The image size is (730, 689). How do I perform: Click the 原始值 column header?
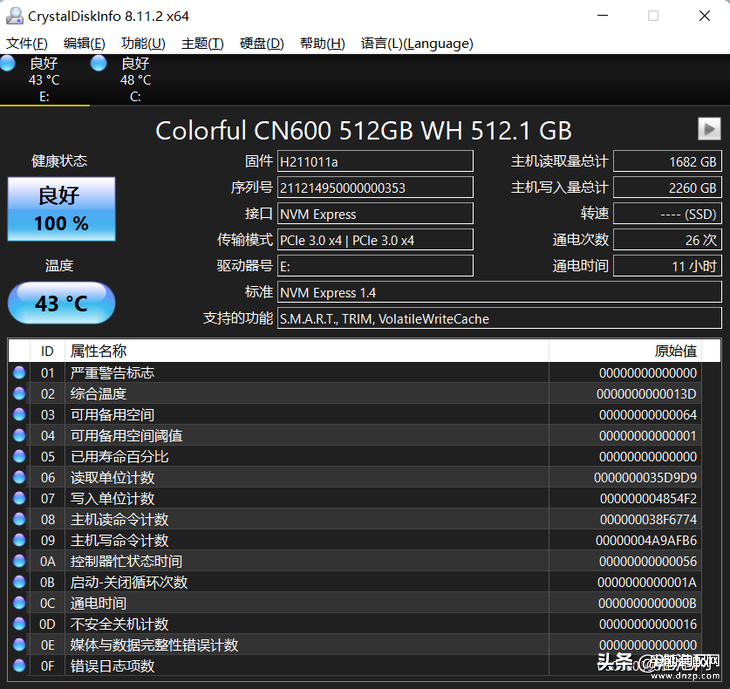tap(625, 351)
